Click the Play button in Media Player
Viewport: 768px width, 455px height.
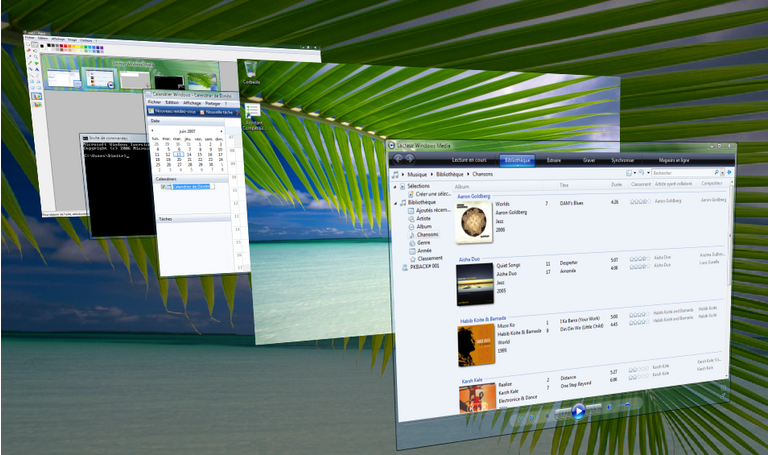(x=578, y=411)
